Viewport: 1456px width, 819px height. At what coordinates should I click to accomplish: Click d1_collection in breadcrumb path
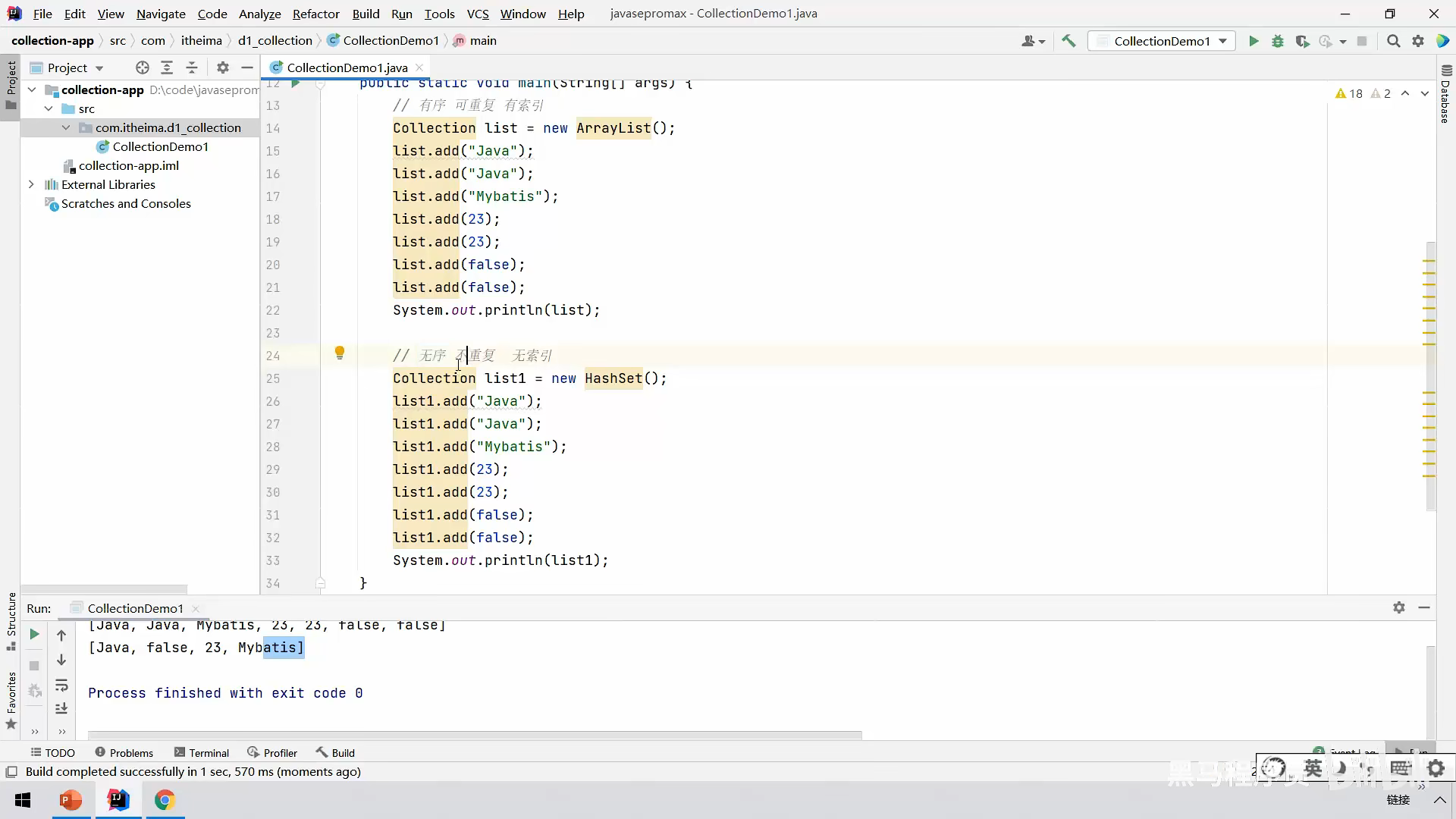click(275, 40)
